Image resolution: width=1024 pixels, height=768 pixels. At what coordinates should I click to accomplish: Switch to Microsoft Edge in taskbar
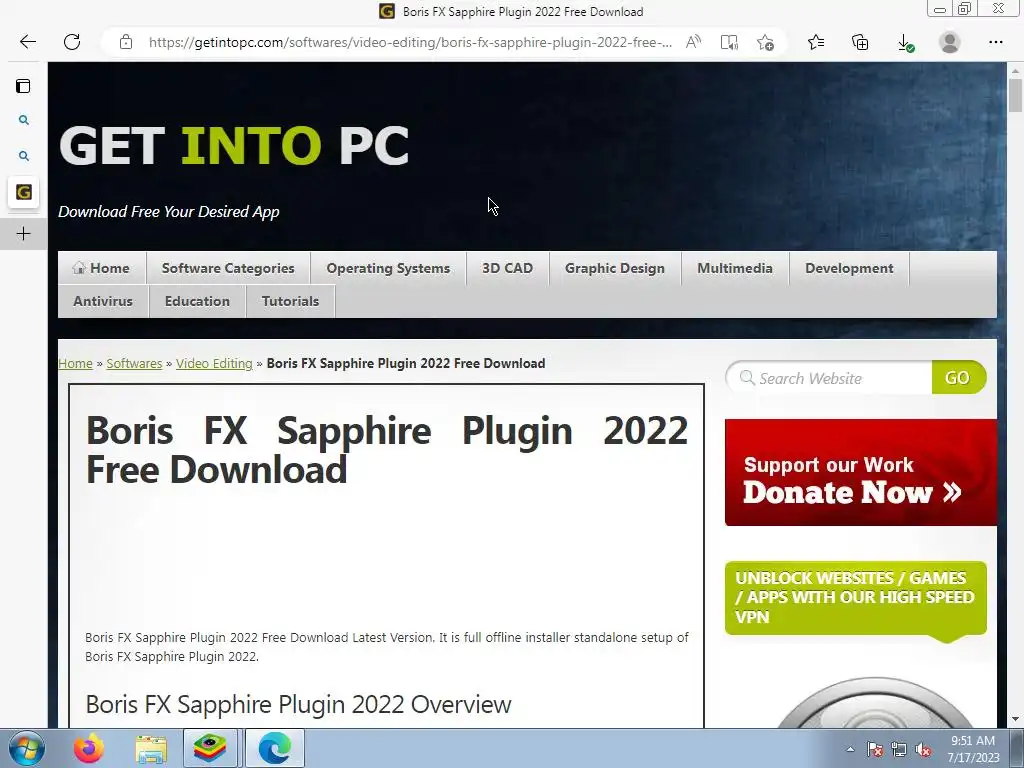pyautogui.click(x=275, y=748)
